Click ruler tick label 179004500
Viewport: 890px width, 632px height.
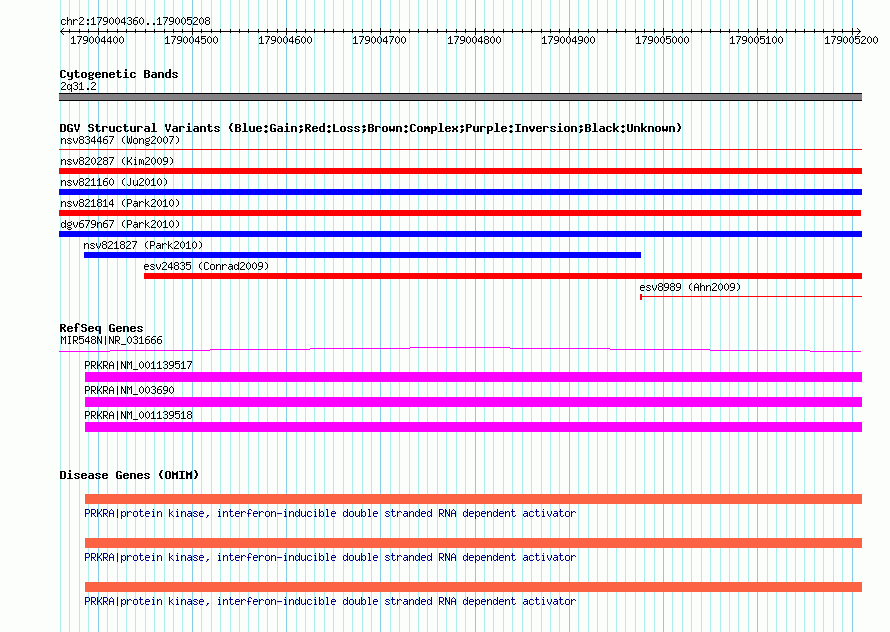pyautogui.click(x=191, y=40)
